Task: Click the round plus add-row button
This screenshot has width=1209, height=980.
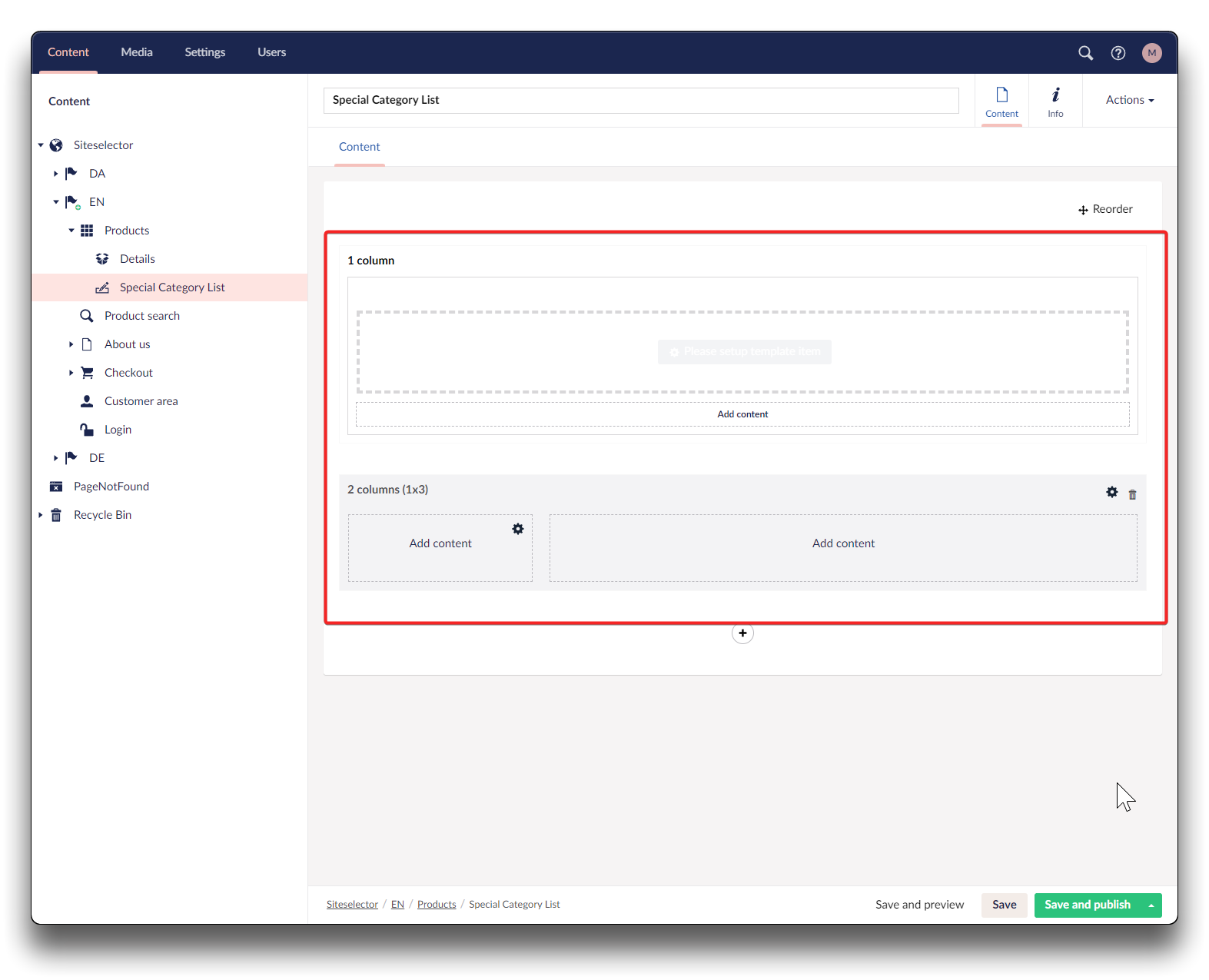Action: (742, 633)
